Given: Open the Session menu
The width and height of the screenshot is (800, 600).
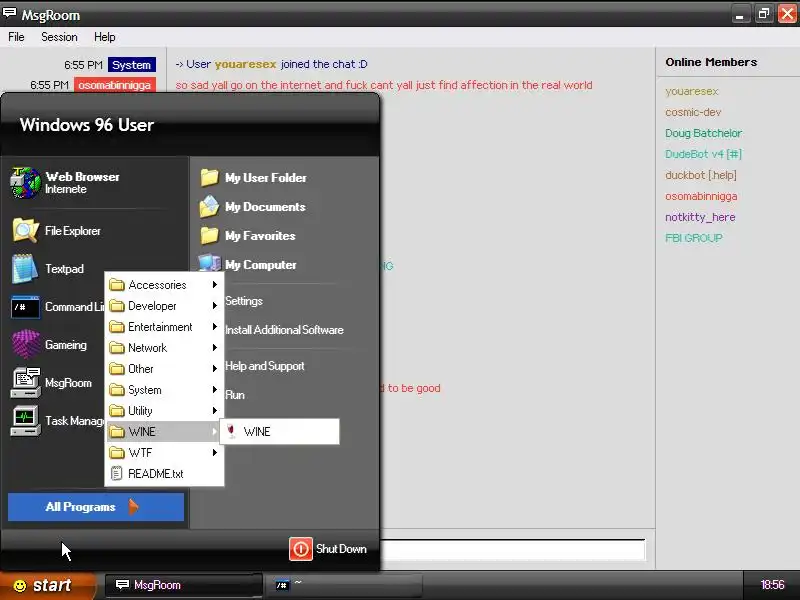Looking at the screenshot, I should click(x=59, y=37).
